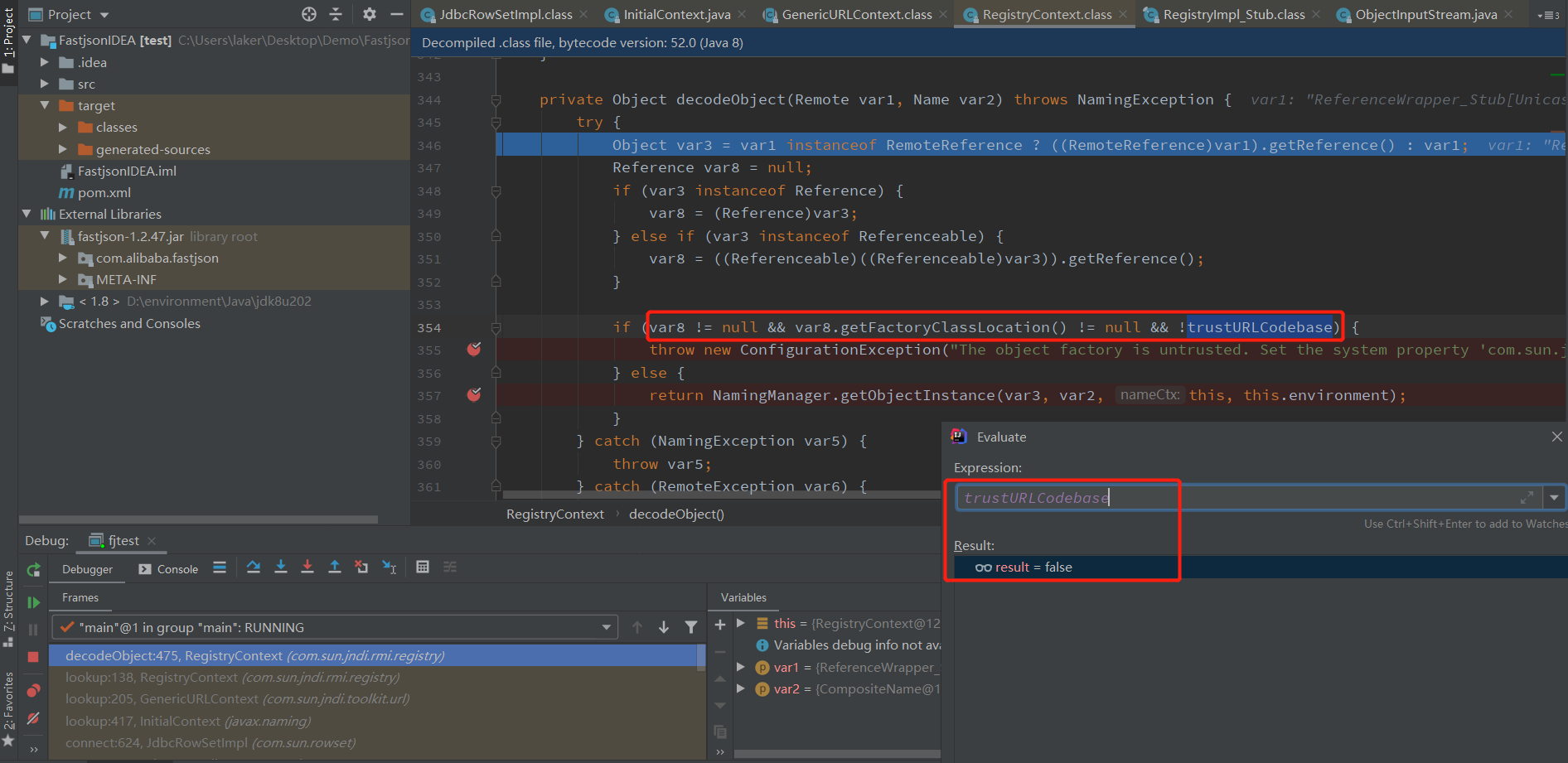Click Collapse All icon in Project panel

(336, 14)
